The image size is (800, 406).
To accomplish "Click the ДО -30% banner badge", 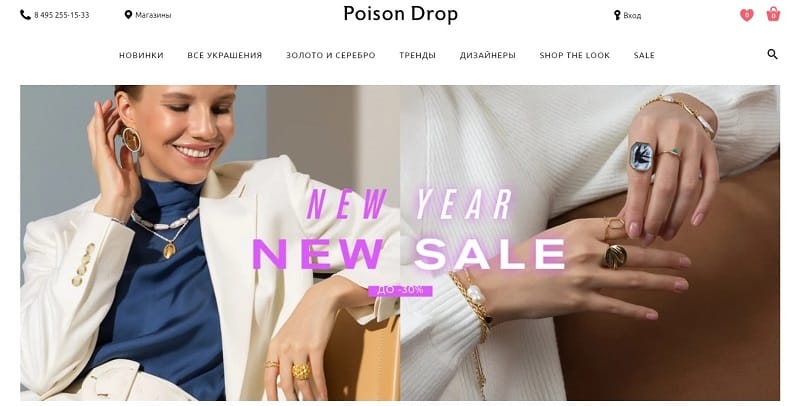I will [x=400, y=291].
